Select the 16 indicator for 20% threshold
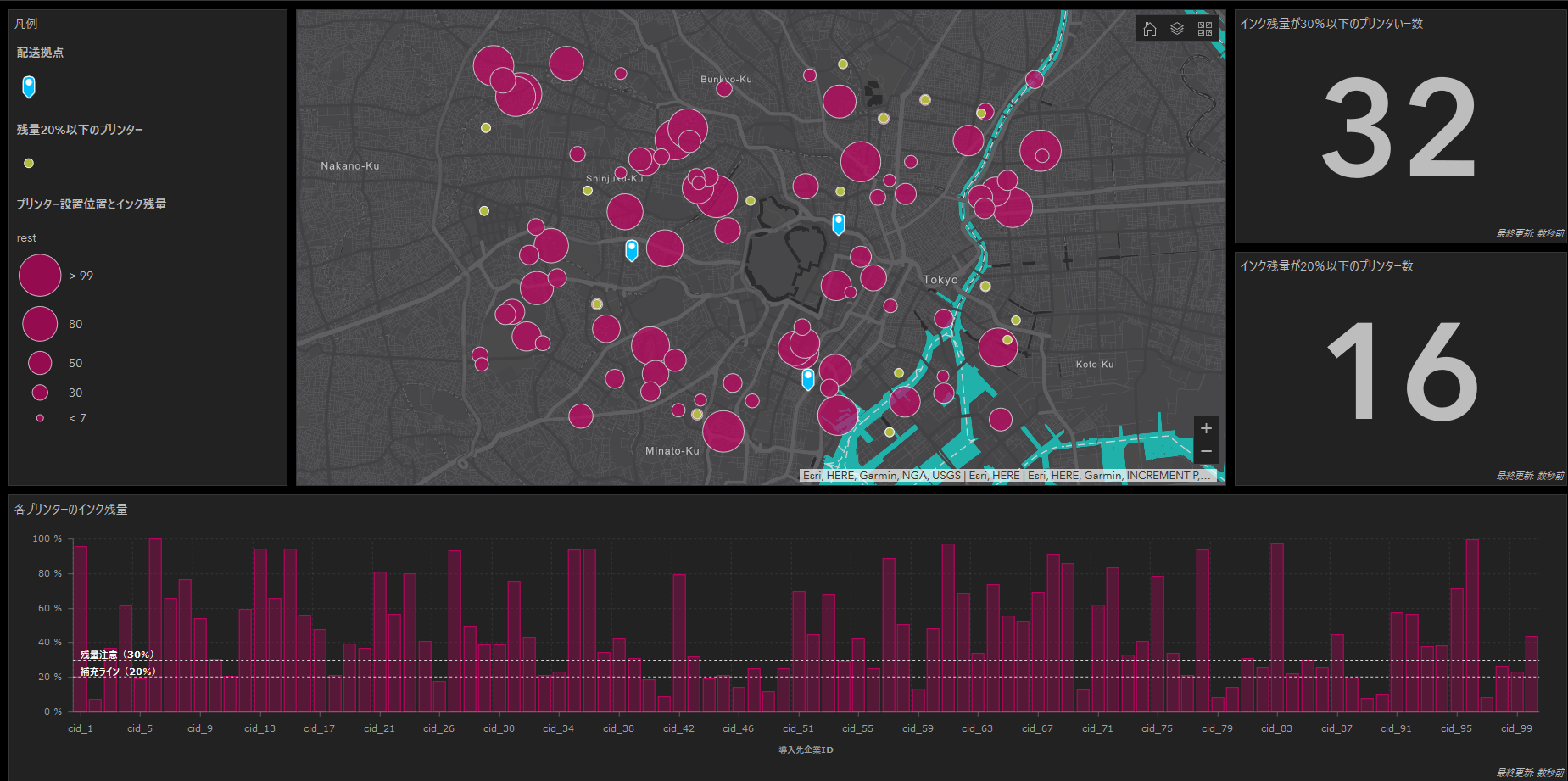This screenshot has height=781, width=1568. coord(1399,371)
